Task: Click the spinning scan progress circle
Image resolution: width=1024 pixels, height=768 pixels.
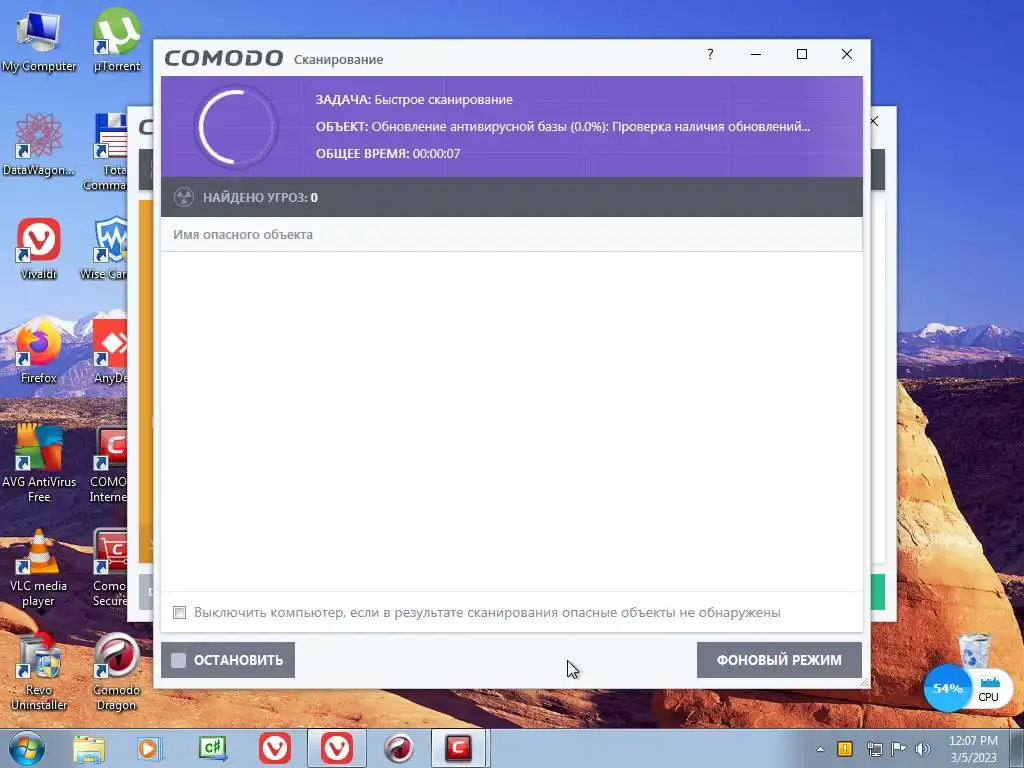Action: pos(236,127)
